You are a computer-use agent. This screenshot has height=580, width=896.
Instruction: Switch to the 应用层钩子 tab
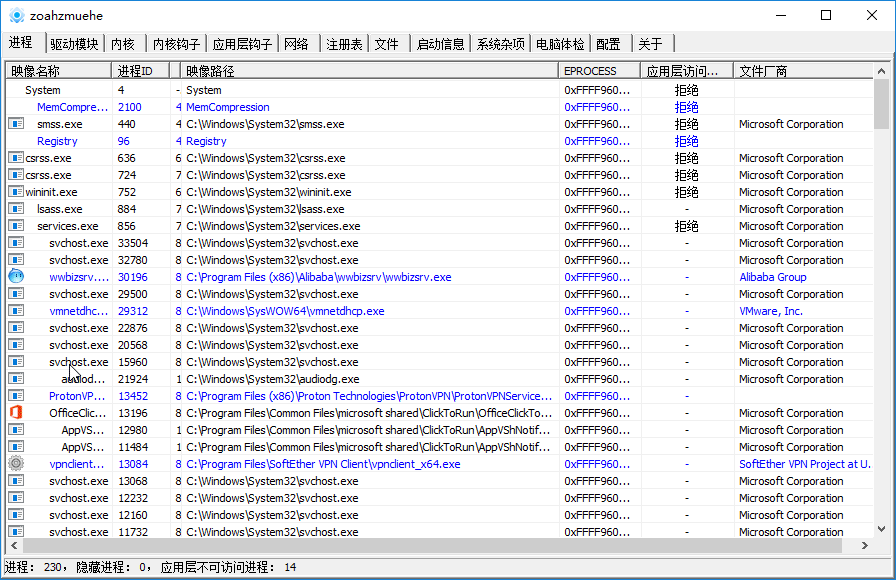point(242,44)
